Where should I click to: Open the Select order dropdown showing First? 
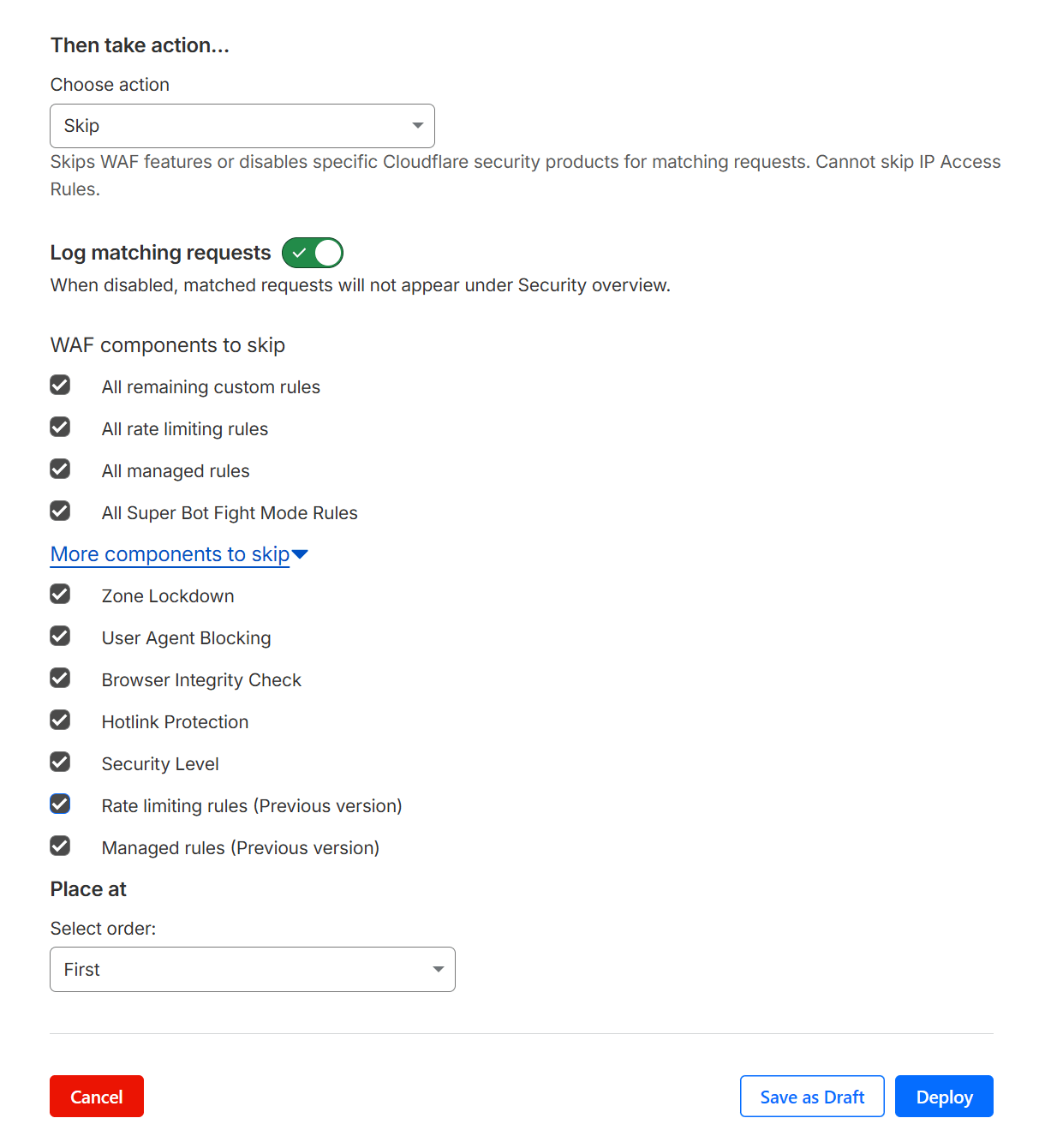(x=252, y=969)
